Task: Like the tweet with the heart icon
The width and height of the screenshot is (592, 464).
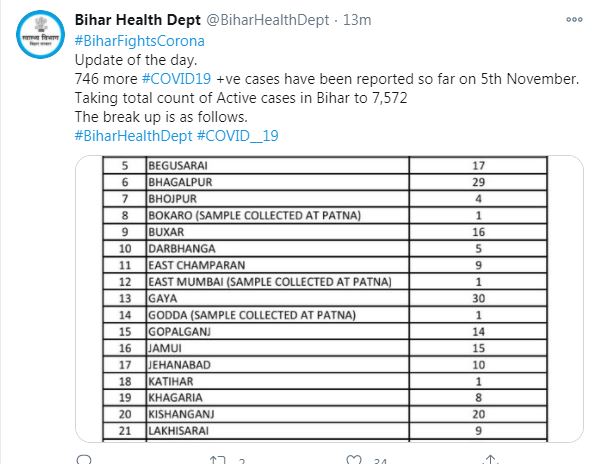Action: (x=354, y=459)
